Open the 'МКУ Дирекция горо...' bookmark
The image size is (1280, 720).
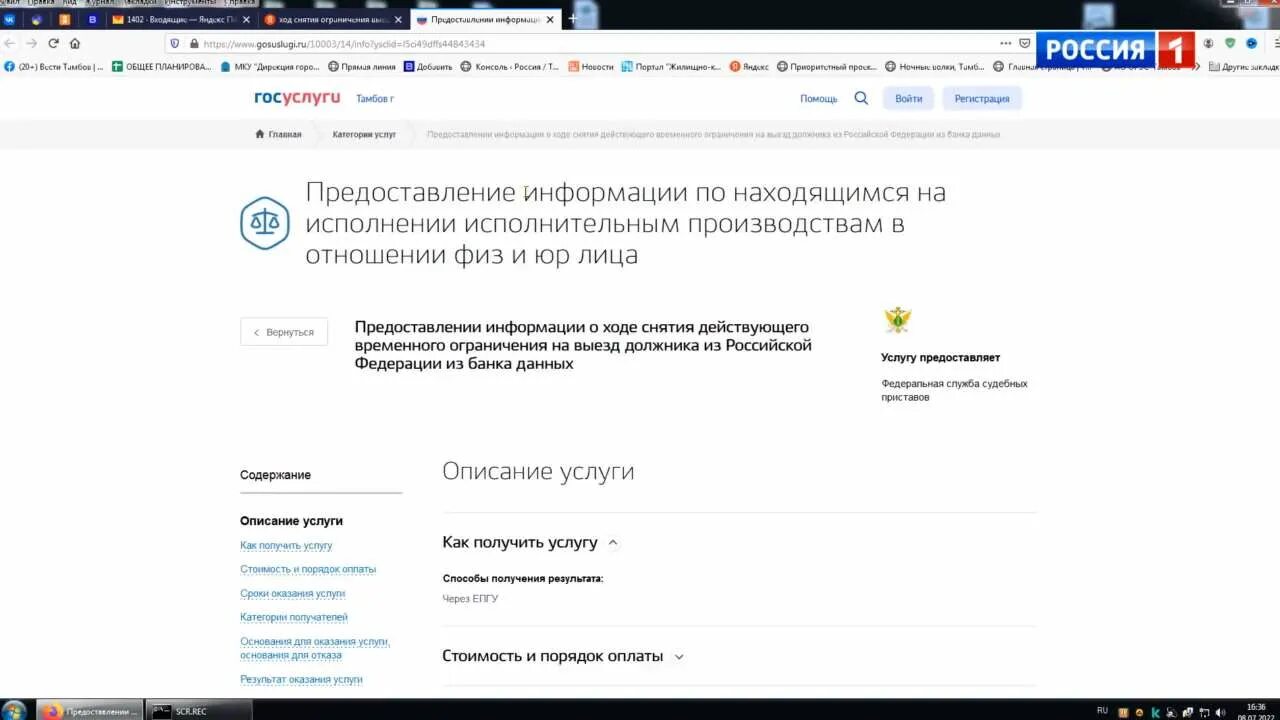coord(269,67)
